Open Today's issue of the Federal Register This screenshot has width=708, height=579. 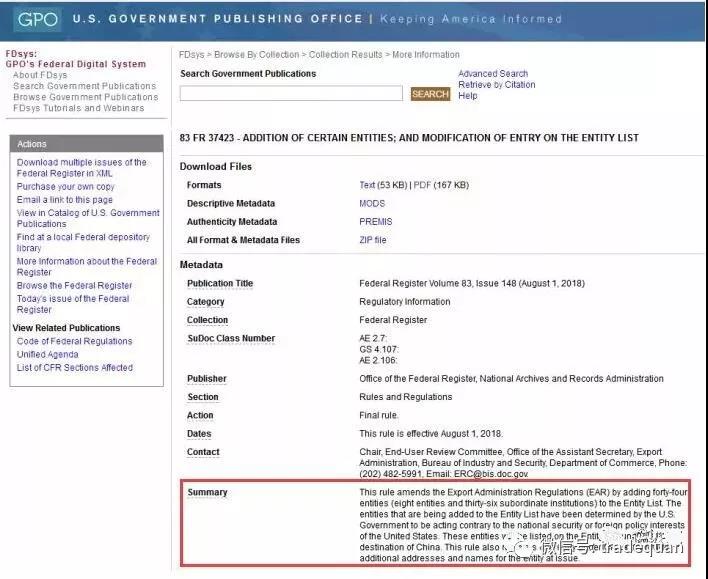tap(73, 304)
